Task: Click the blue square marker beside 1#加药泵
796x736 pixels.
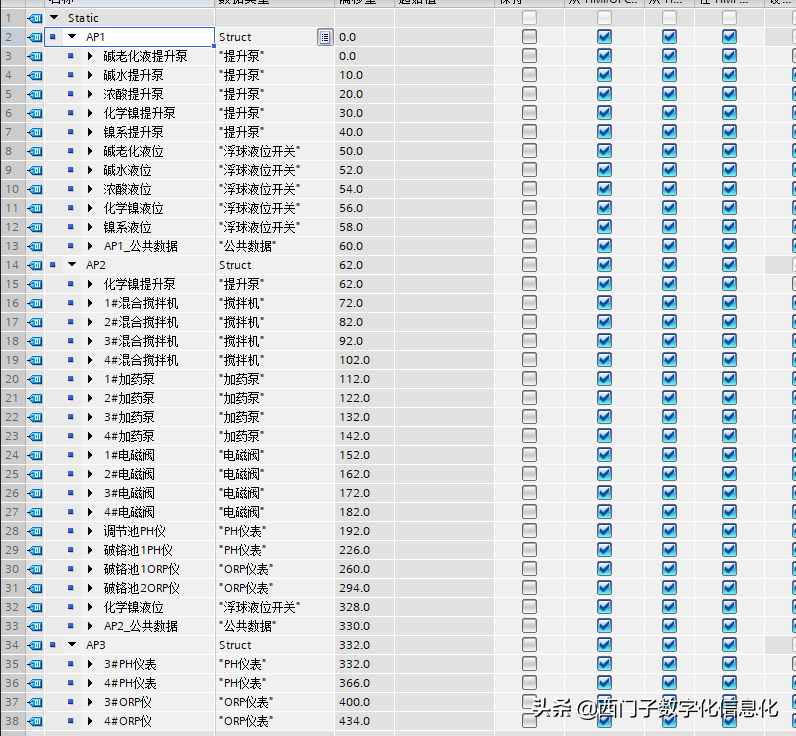Action: 71,379
